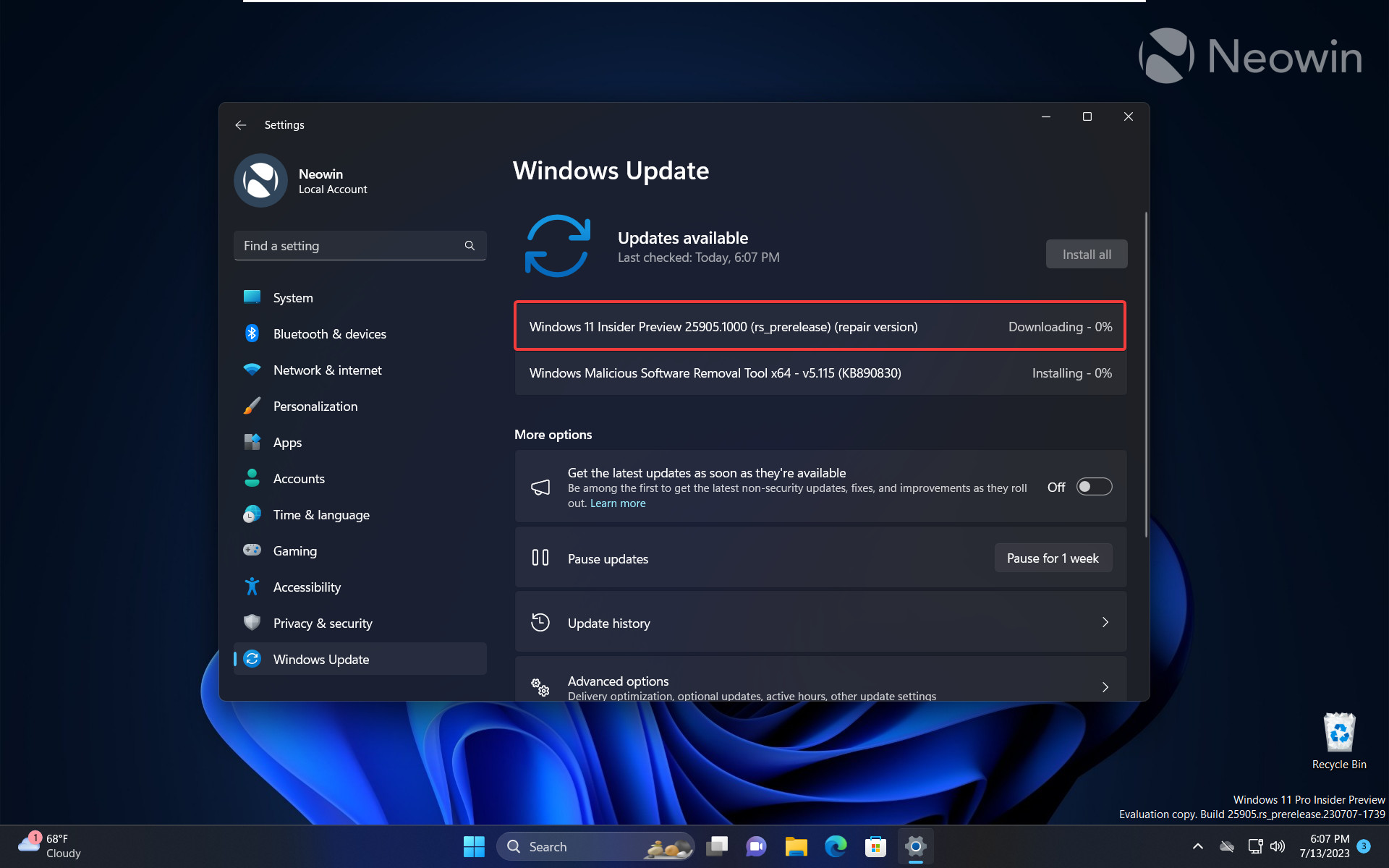Click the Windows Update sidebar icon
Screen dimensions: 1389x868
coord(252,658)
